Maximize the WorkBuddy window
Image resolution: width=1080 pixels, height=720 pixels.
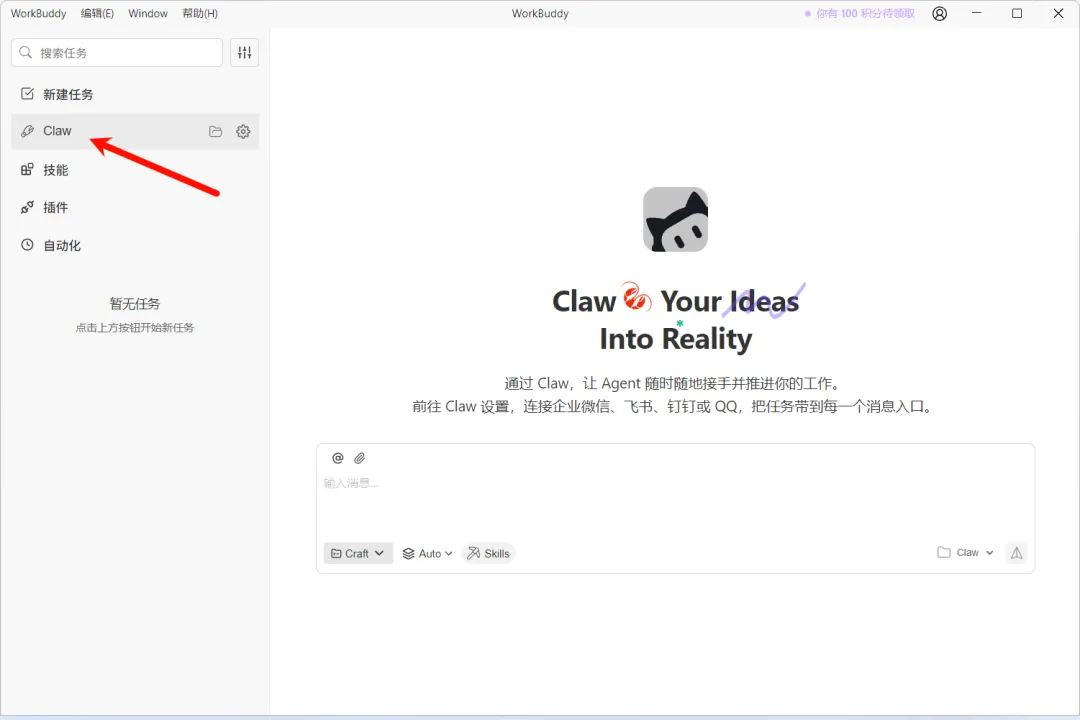tap(1017, 13)
